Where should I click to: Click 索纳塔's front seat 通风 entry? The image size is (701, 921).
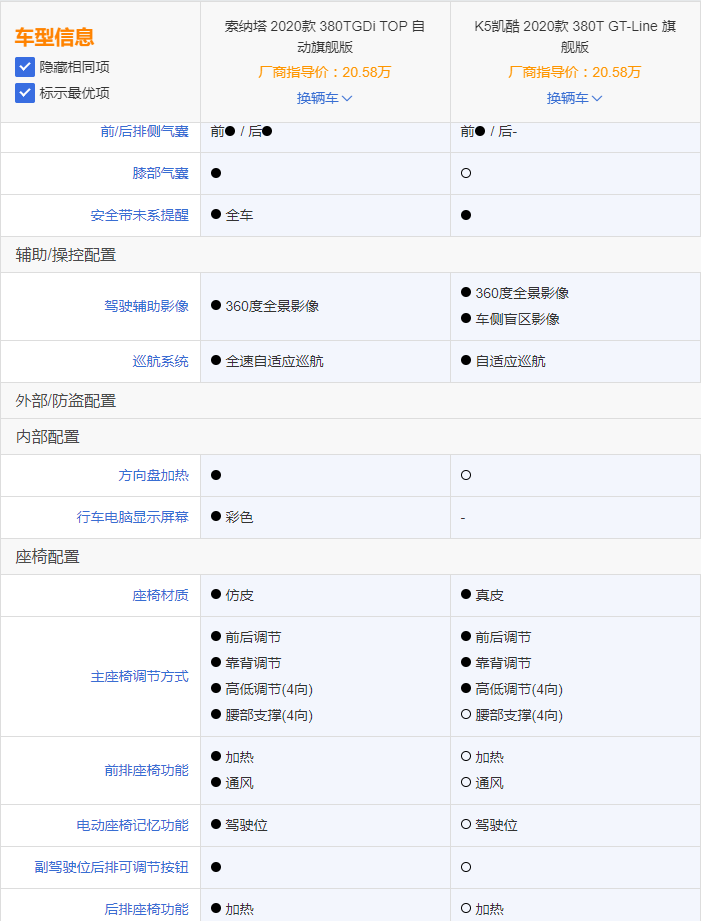tap(232, 783)
